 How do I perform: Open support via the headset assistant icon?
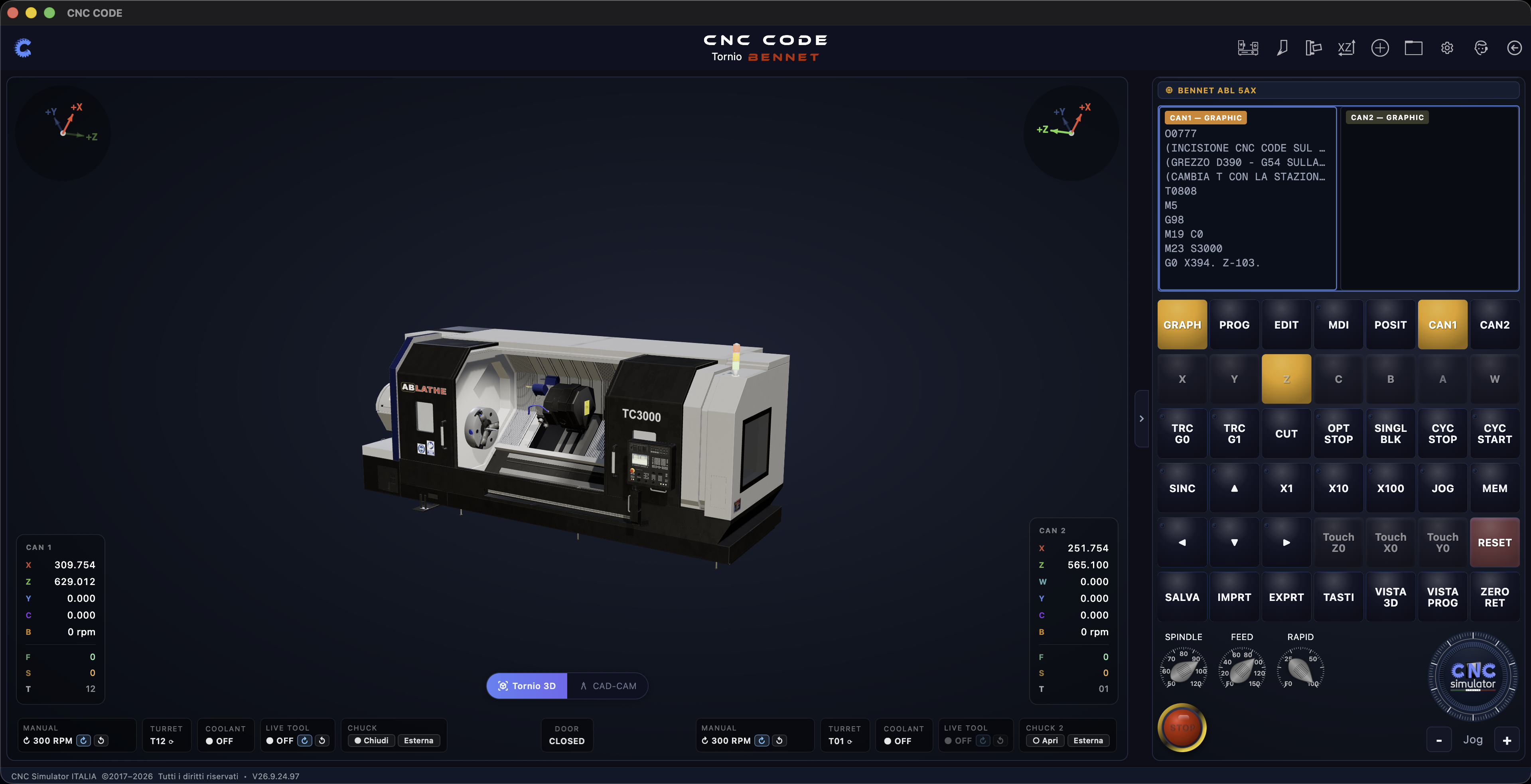[1481, 48]
